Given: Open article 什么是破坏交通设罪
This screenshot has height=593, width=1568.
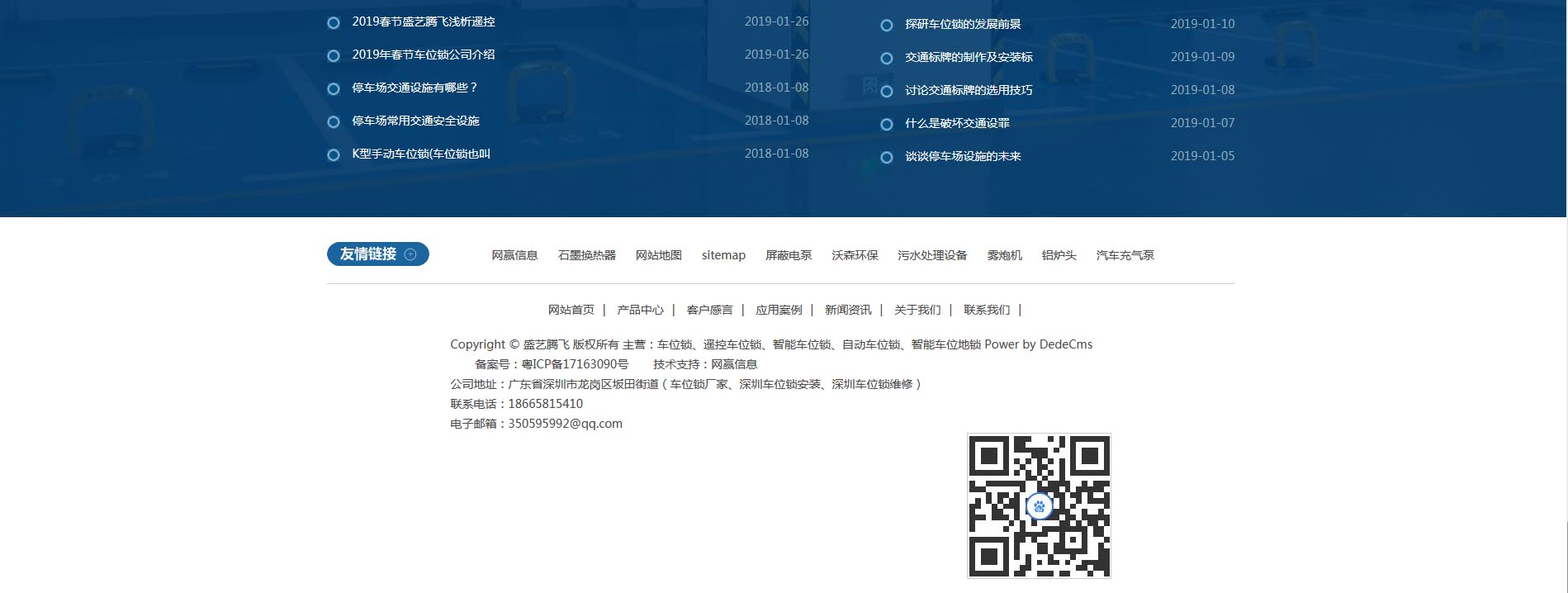Looking at the screenshot, I should point(956,123).
